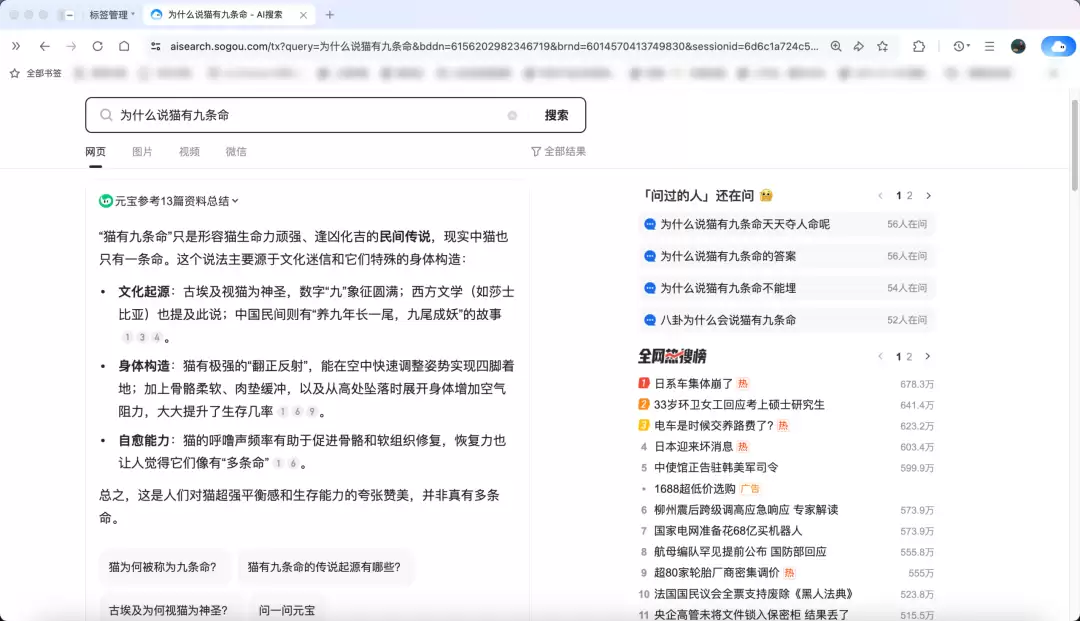Open browser history clock icon

coord(961,46)
